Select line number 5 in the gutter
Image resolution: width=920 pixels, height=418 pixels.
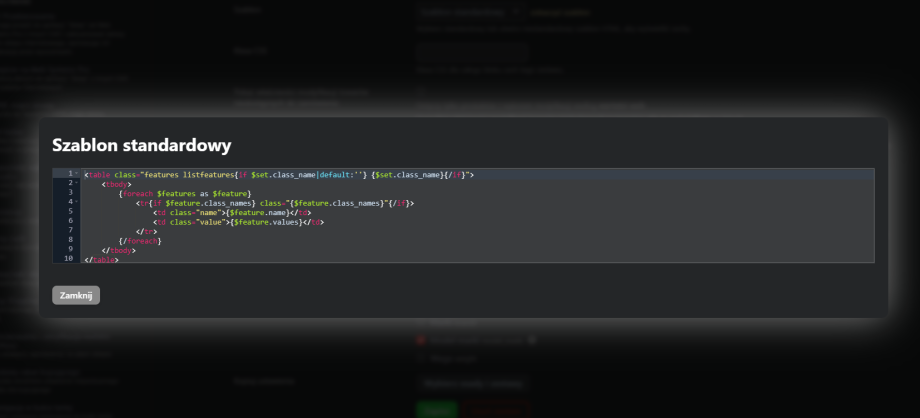pos(69,212)
